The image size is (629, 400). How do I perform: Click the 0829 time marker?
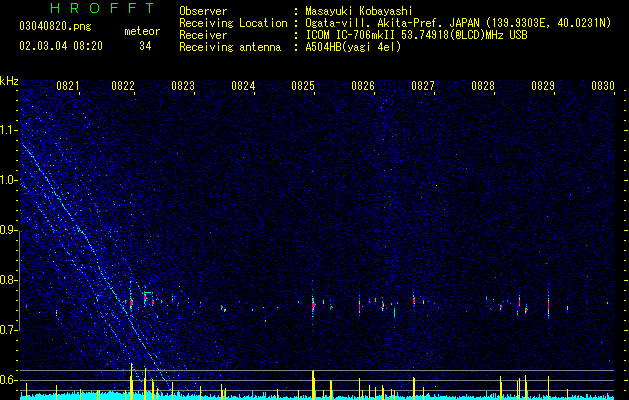point(543,86)
